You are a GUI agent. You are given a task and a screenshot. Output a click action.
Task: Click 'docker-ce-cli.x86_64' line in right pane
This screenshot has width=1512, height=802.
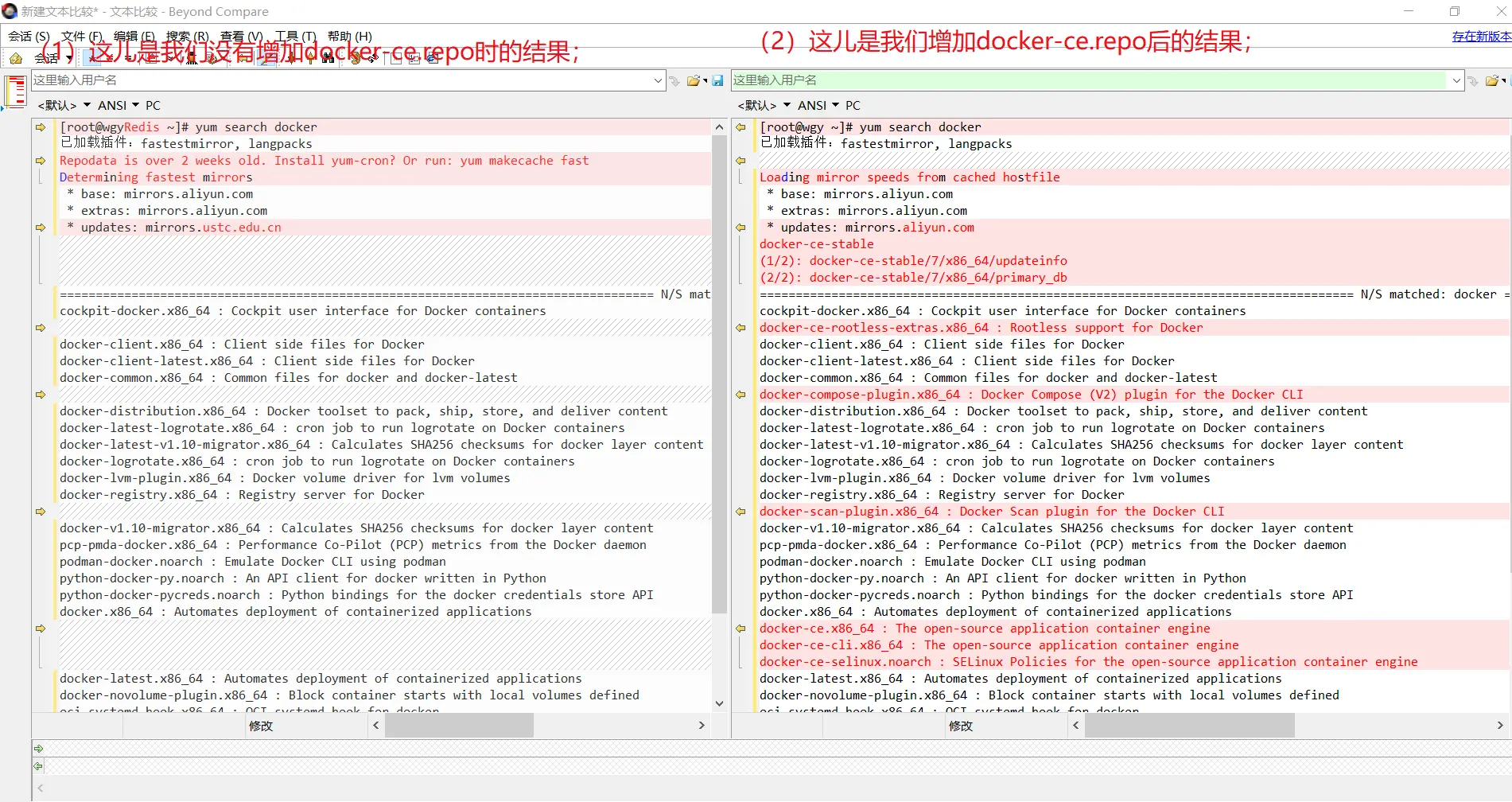click(1000, 645)
